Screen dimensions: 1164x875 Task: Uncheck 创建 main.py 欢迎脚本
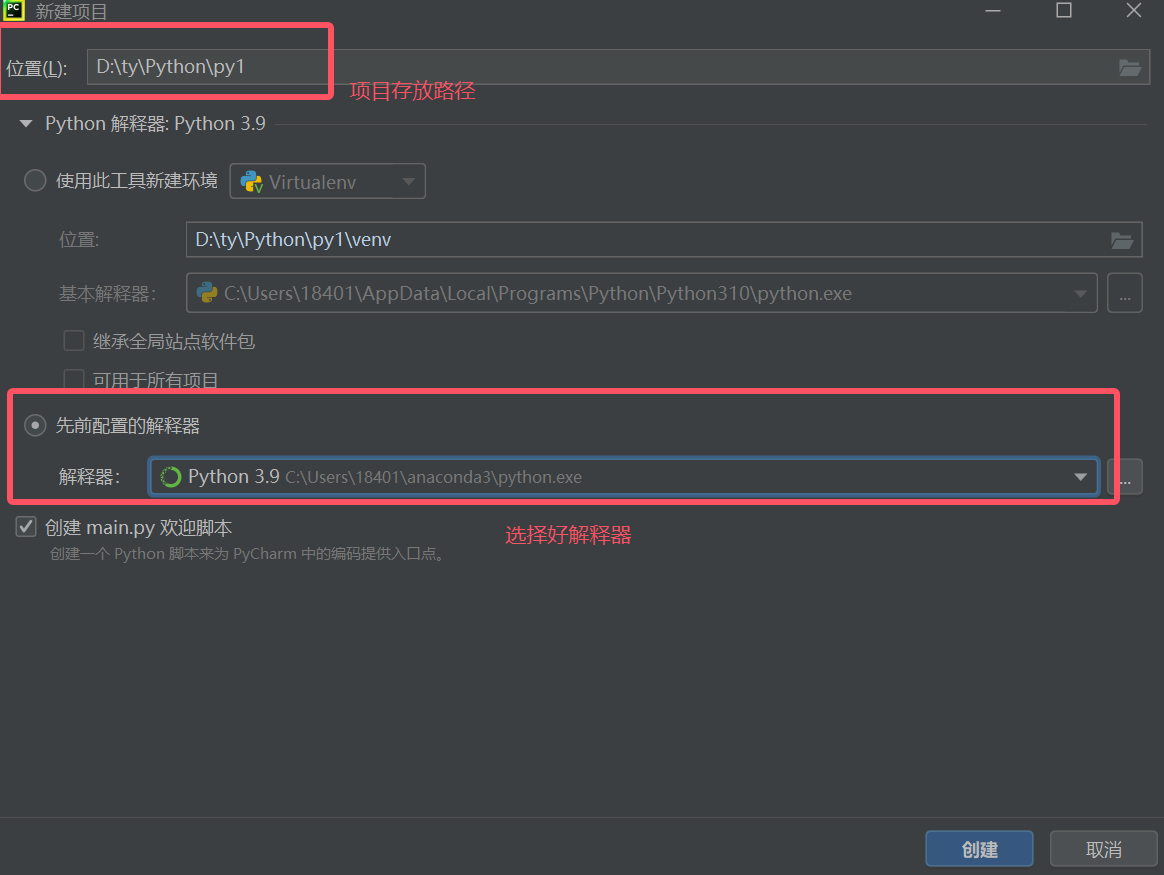coord(25,526)
